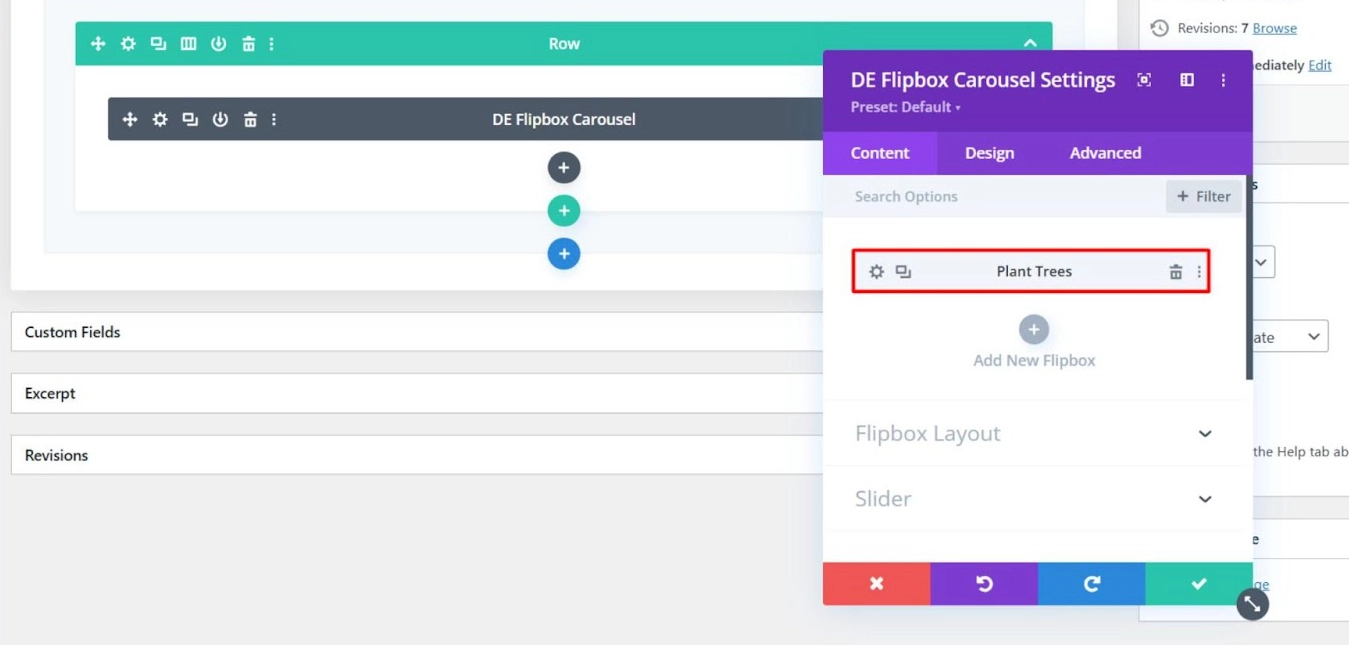This screenshot has width=1349, height=645.
Task: Expand the Revisions panel
Action: tap(417, 455)
